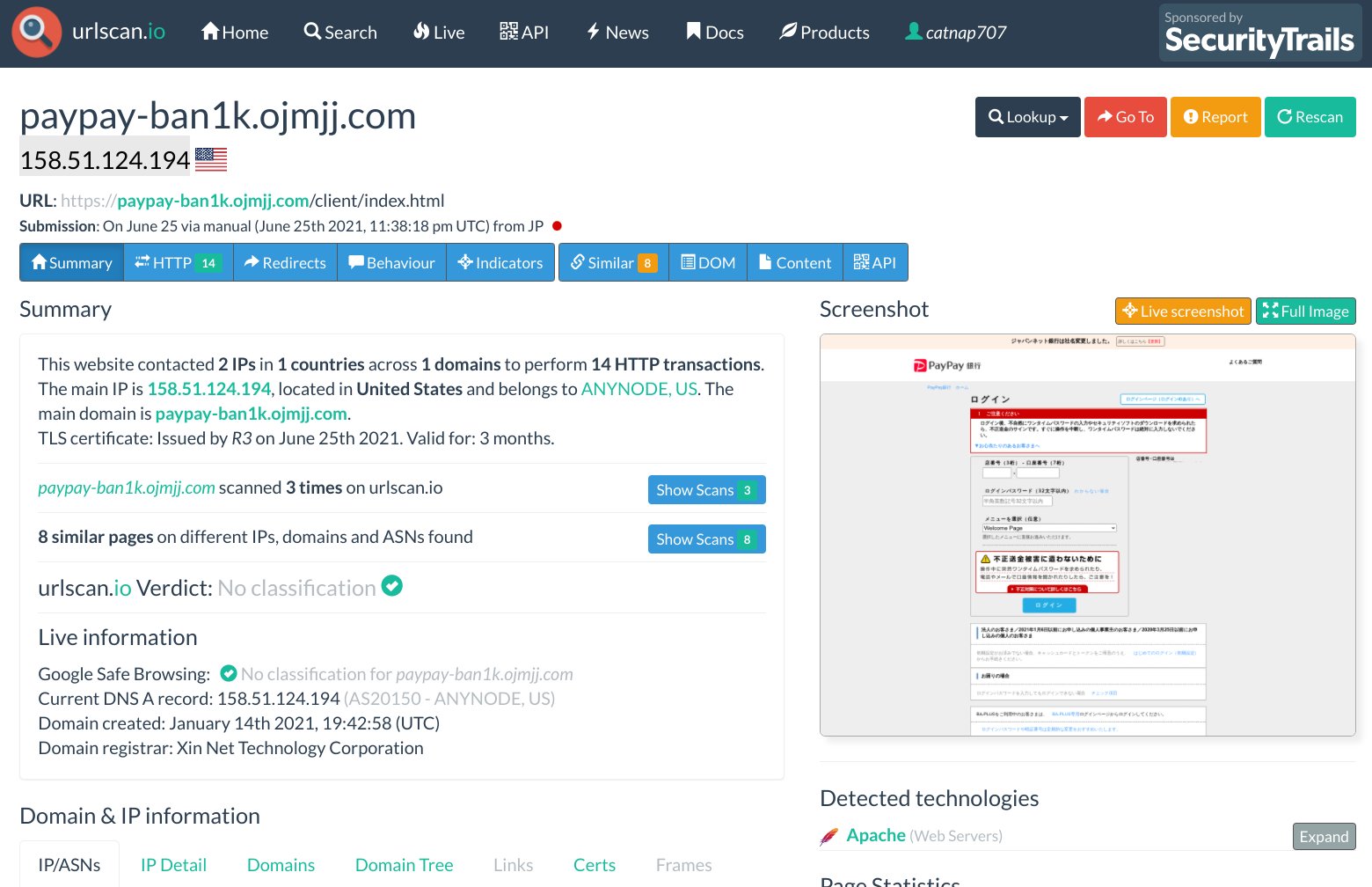
Task: Click IP address 158.51.124.194 heading
Action: 105,160
